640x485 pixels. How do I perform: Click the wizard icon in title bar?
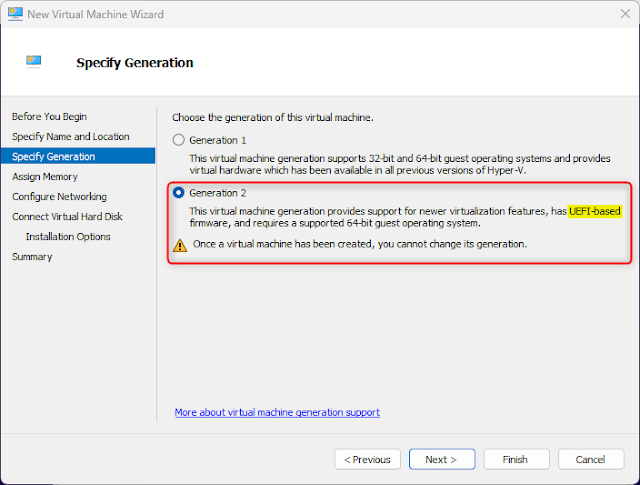pyautogui.click(x=15, y=14)
